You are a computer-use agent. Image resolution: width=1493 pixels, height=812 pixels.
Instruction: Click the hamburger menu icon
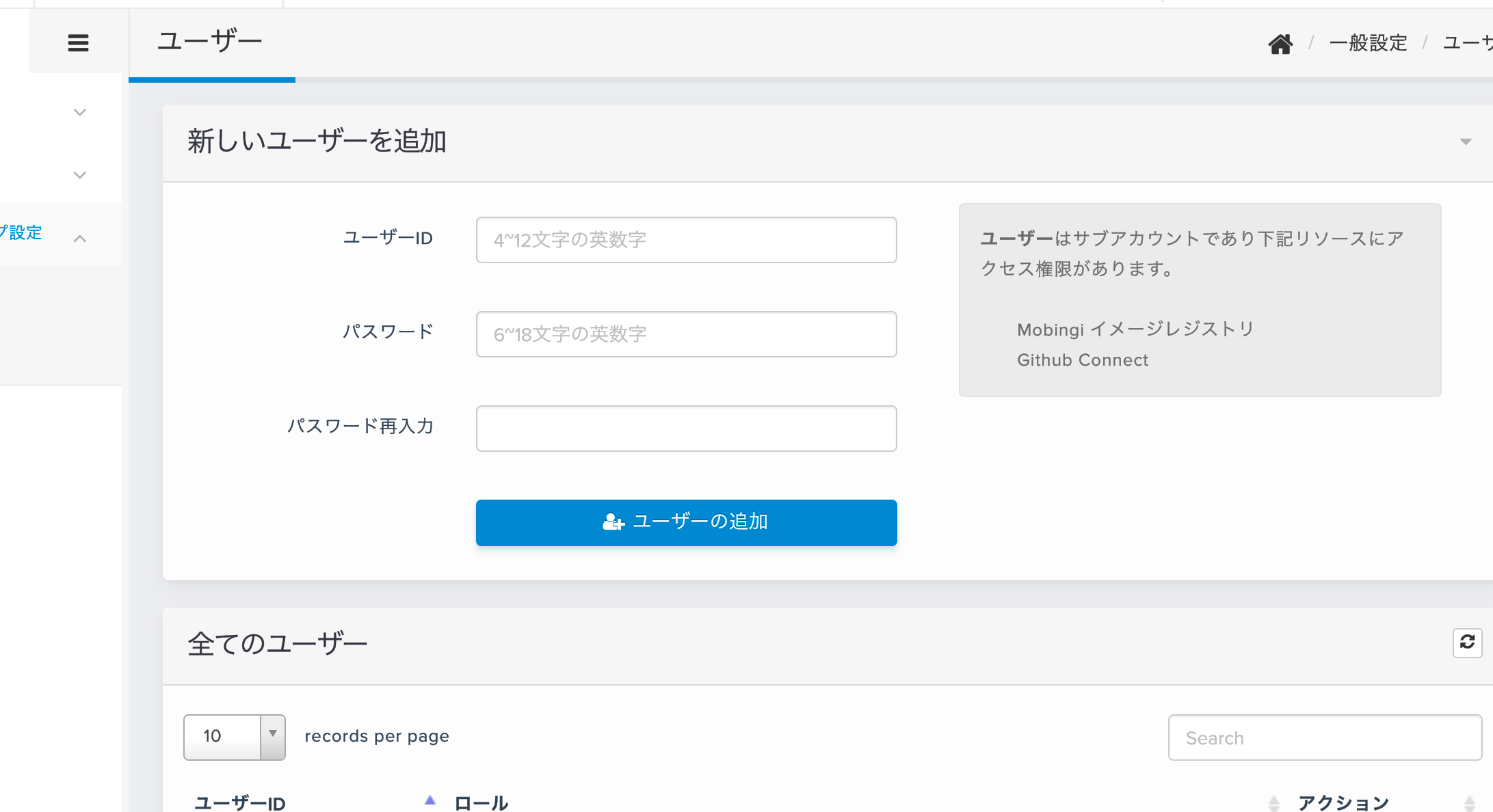tap(78, 43)
